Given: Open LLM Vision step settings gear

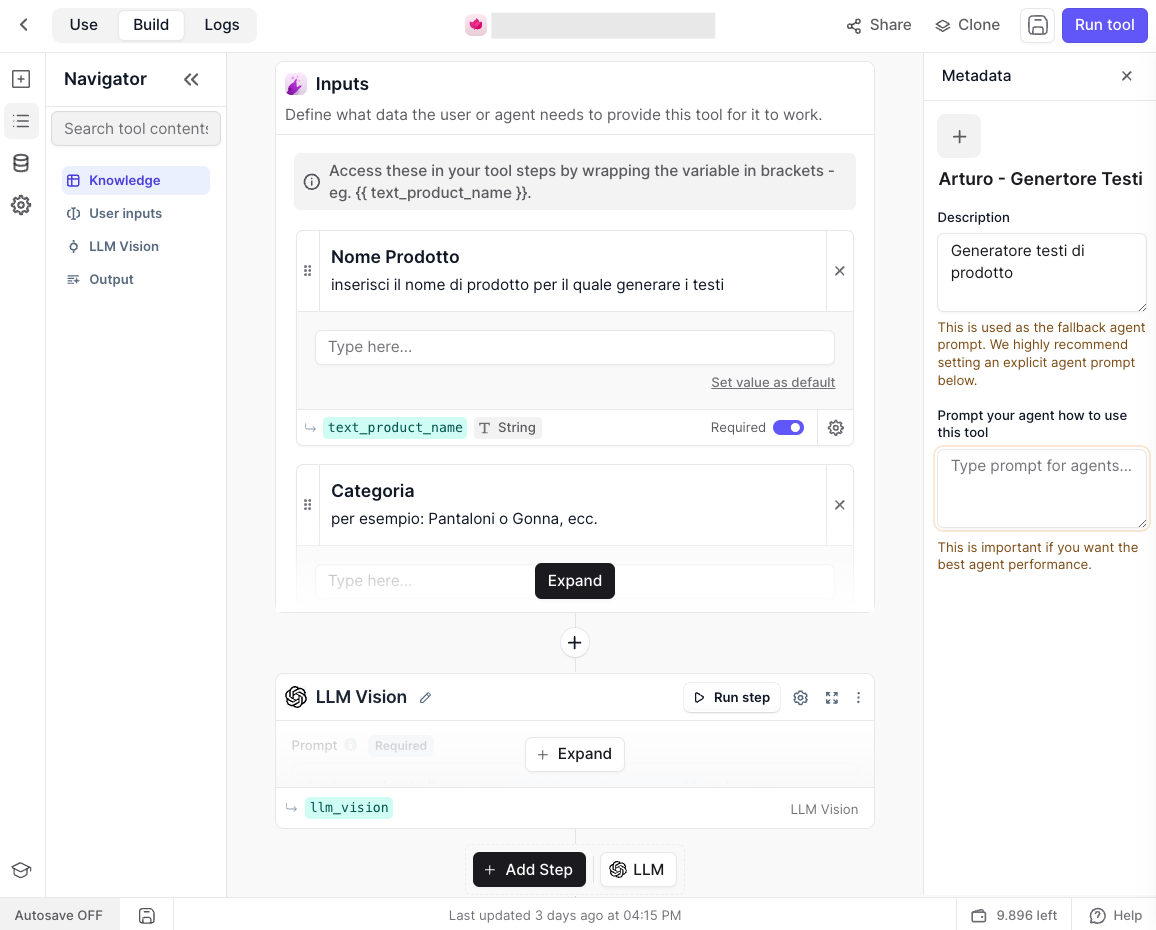Looking at the screenshot, I should tap(801, 698).
